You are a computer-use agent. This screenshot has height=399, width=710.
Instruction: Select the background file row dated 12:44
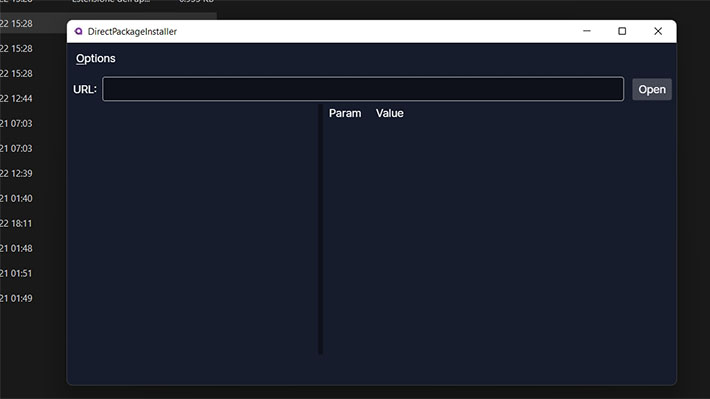16,98
